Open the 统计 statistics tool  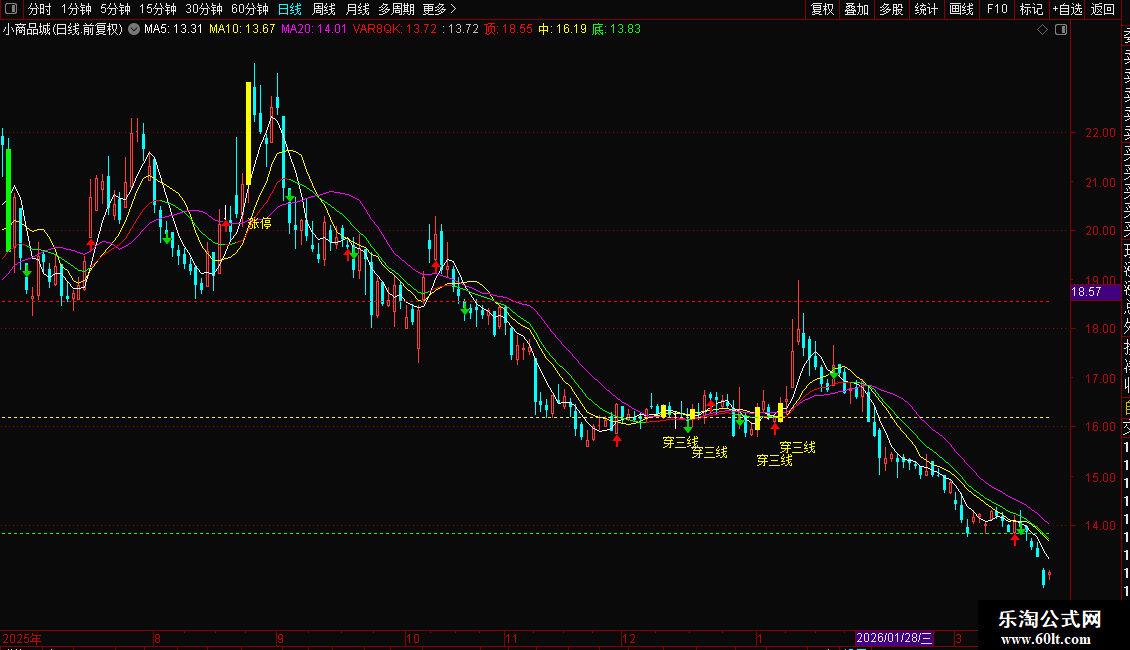click(x=926, y=9)
